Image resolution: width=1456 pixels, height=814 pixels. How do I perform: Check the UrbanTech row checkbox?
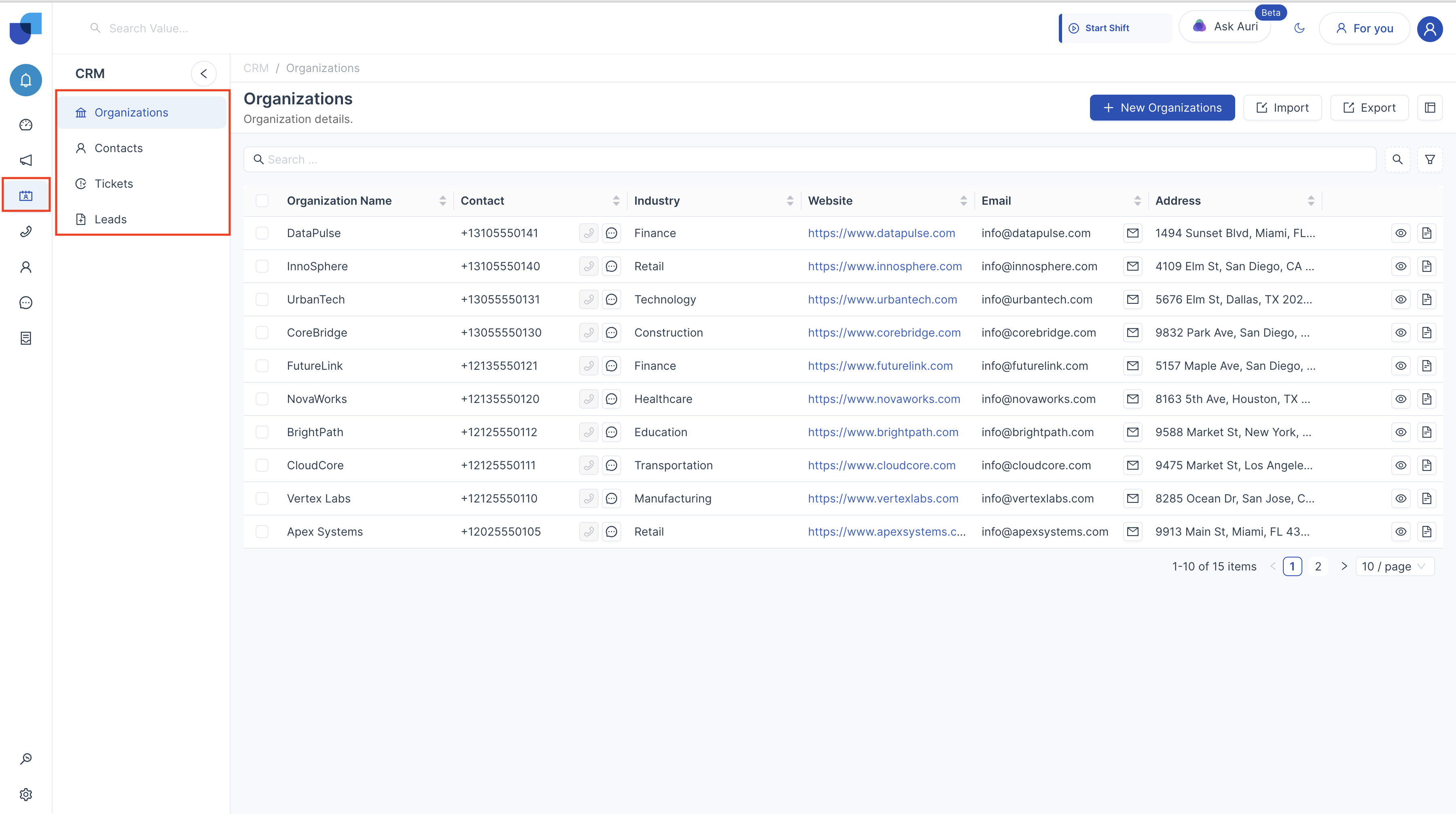pyautogui.click(x=262, y=300)
